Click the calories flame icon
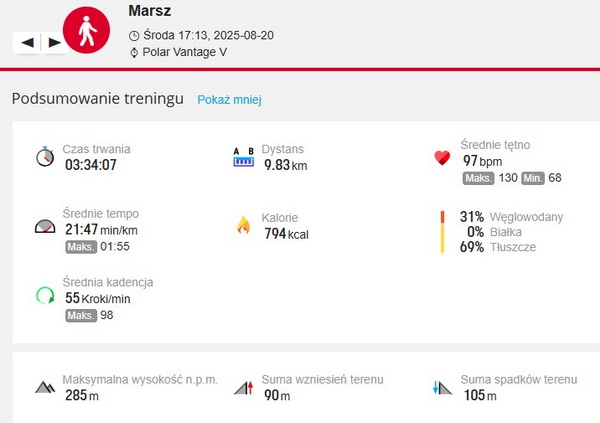 (242, 225)
